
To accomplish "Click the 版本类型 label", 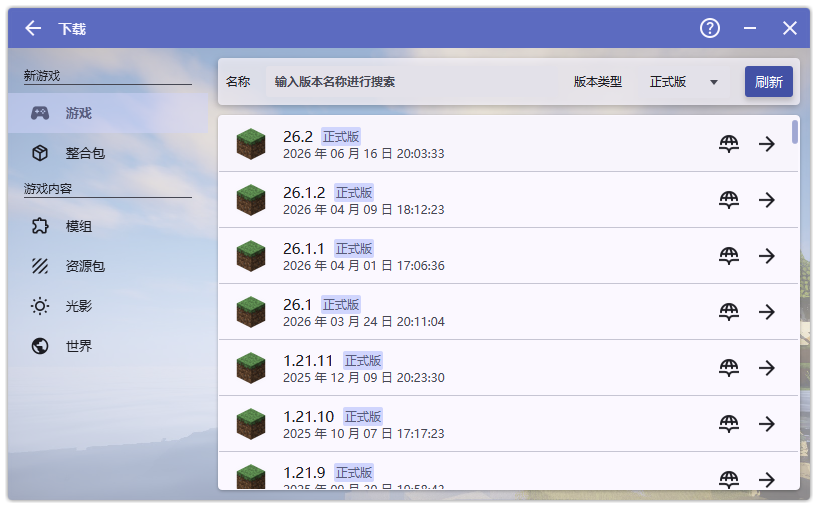I will pos(598,82).
